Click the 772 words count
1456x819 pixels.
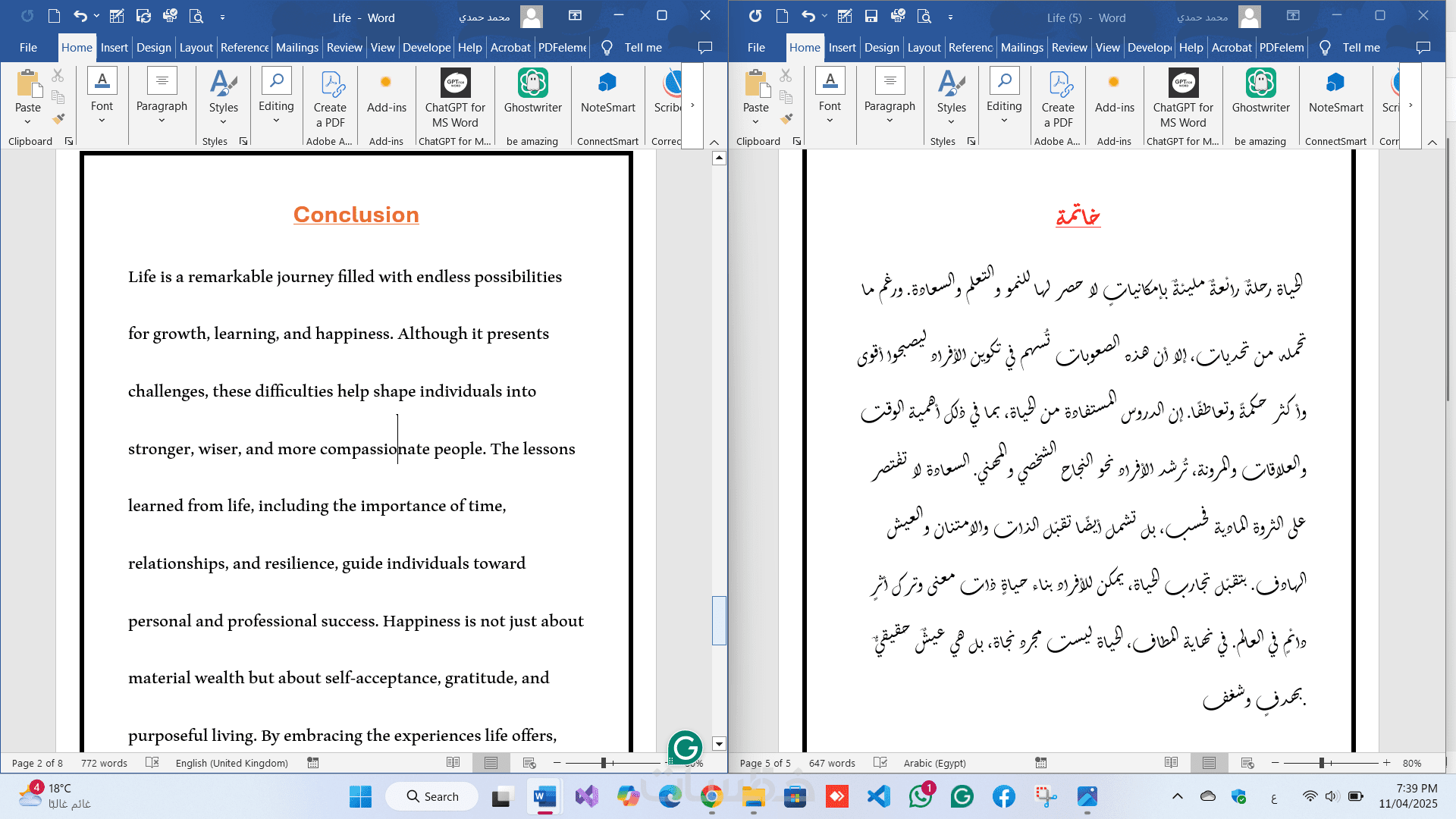[x=104, y=763]
